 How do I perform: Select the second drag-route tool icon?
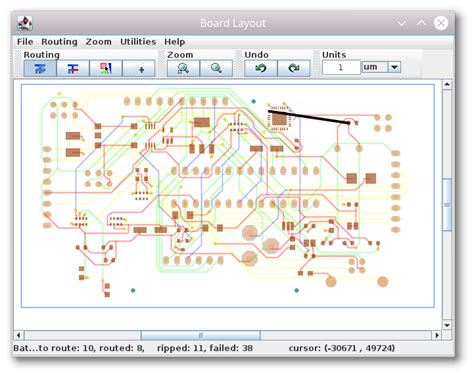coord(73,69)
